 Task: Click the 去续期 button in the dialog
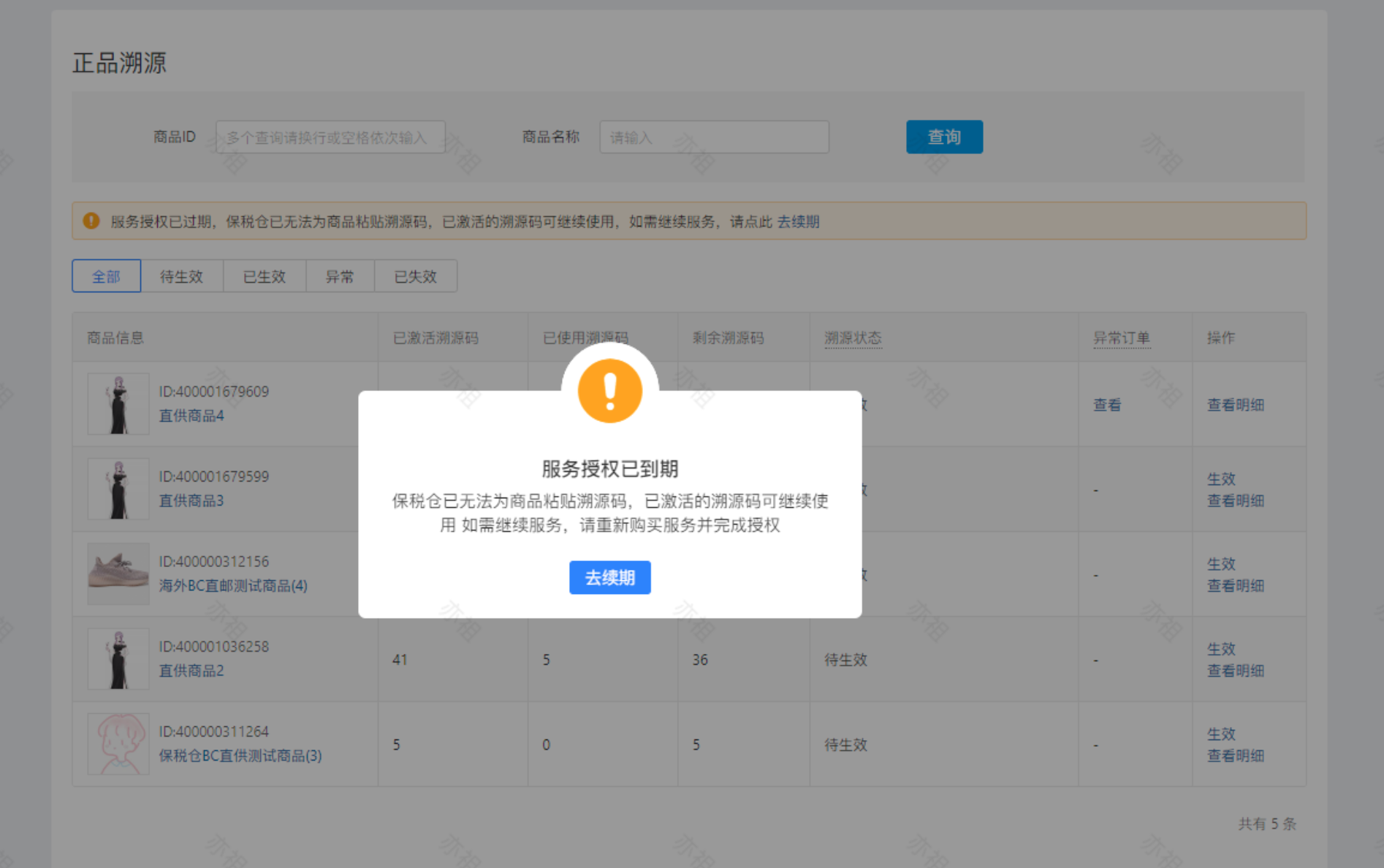click(609, 577)
